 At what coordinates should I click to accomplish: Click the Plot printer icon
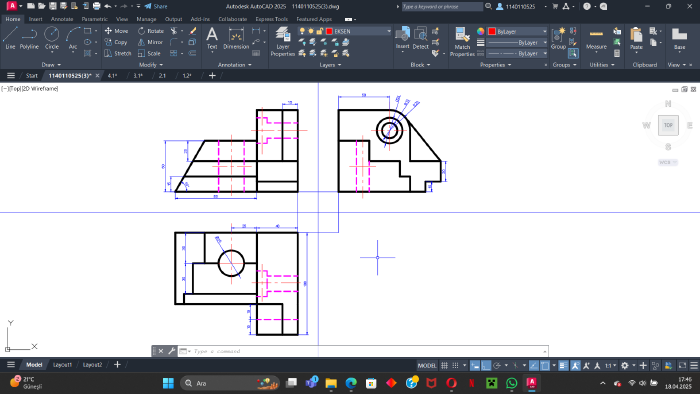[x=96, y=6]
